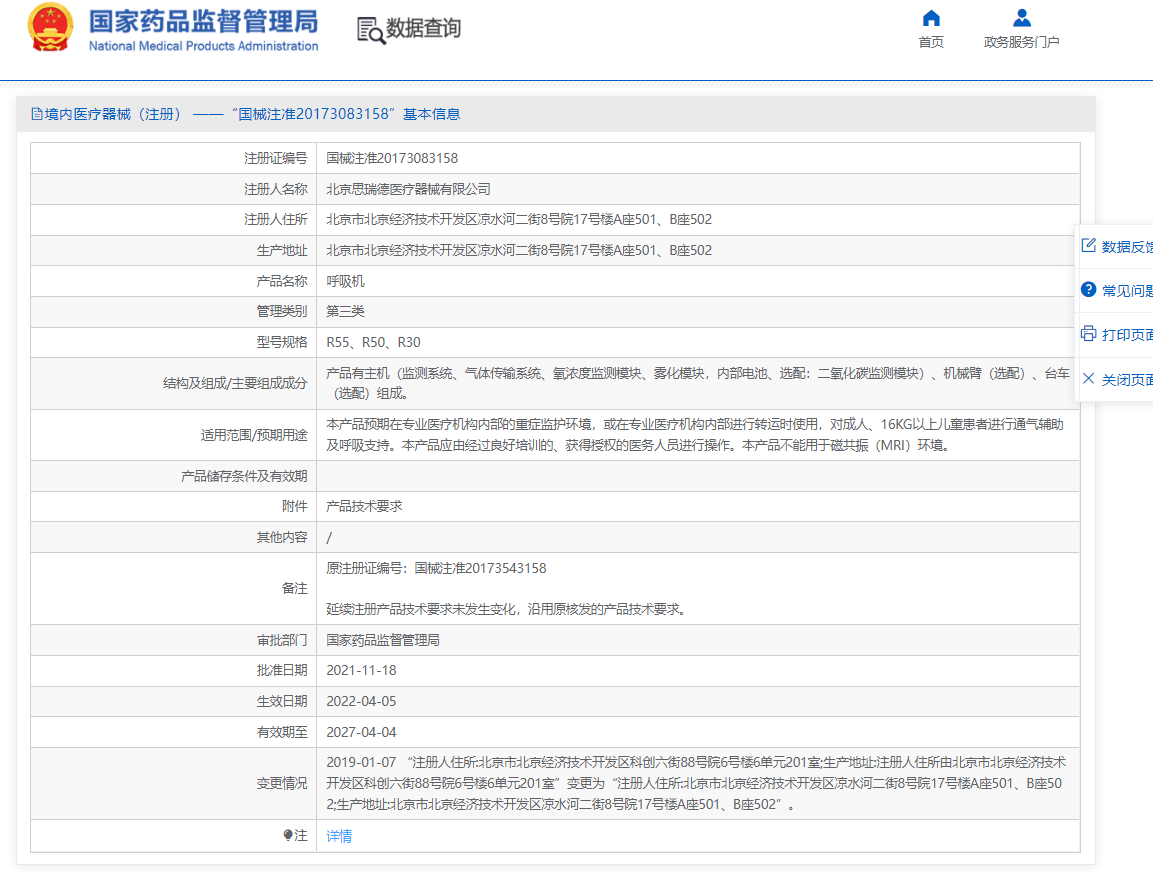Click the 批准日期 row label
This screenshot has width=1153, height=872.
(282, 670)
